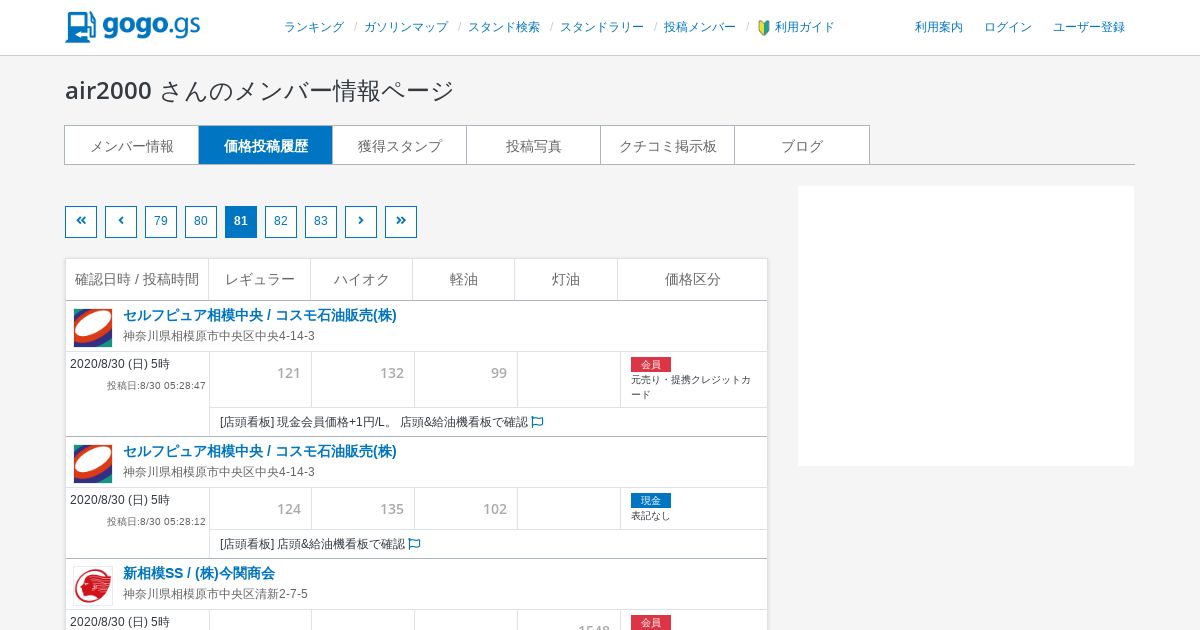Screen dimensions: 1200x630
Task: Click the beginner mark icon beside 利用ガイド
Action: click(x=764, y=28)
